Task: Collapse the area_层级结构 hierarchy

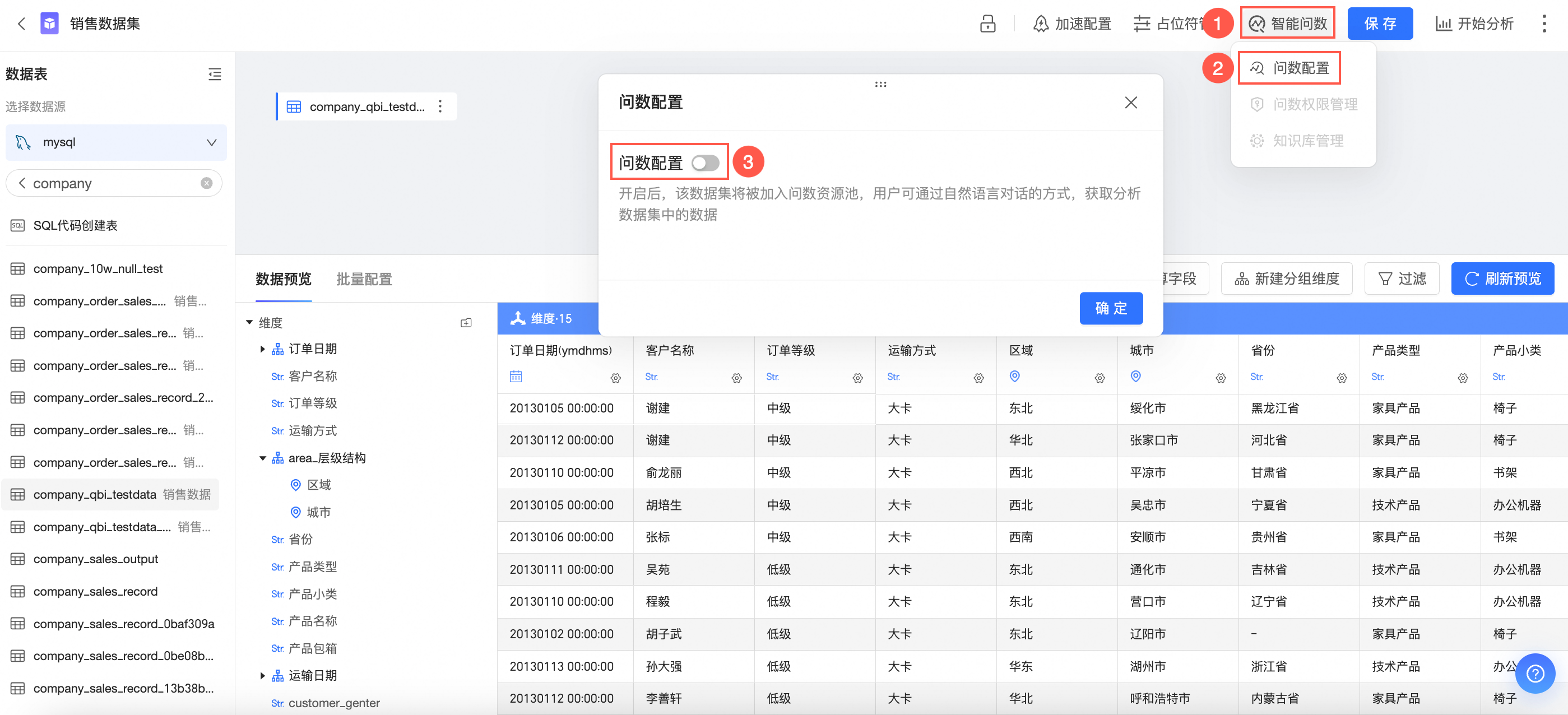Action: coord(262,458)
